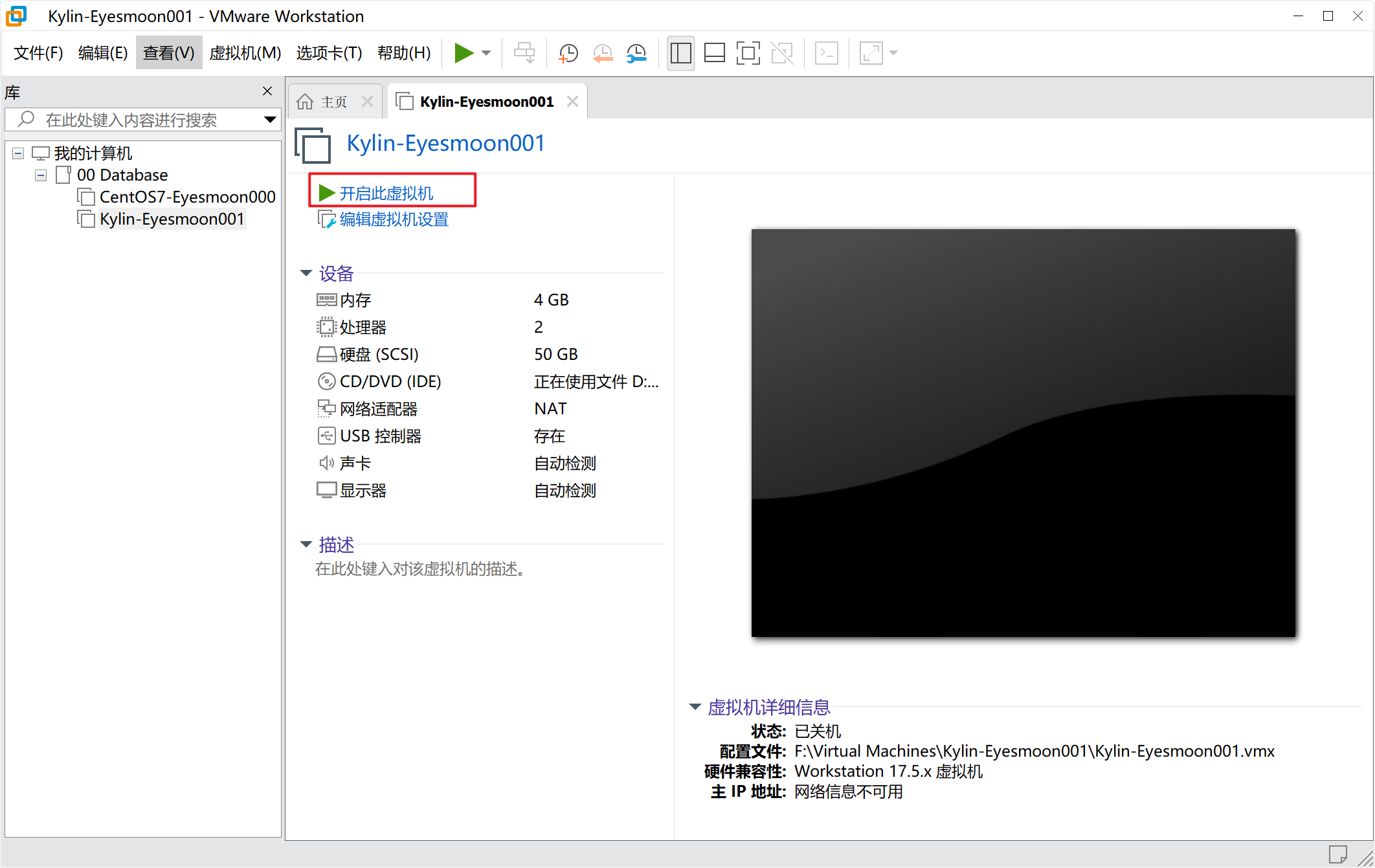Screen dimensions: 1375x868
Task: Collapse the 我的计算机 tree node
Action: (18, 153)
